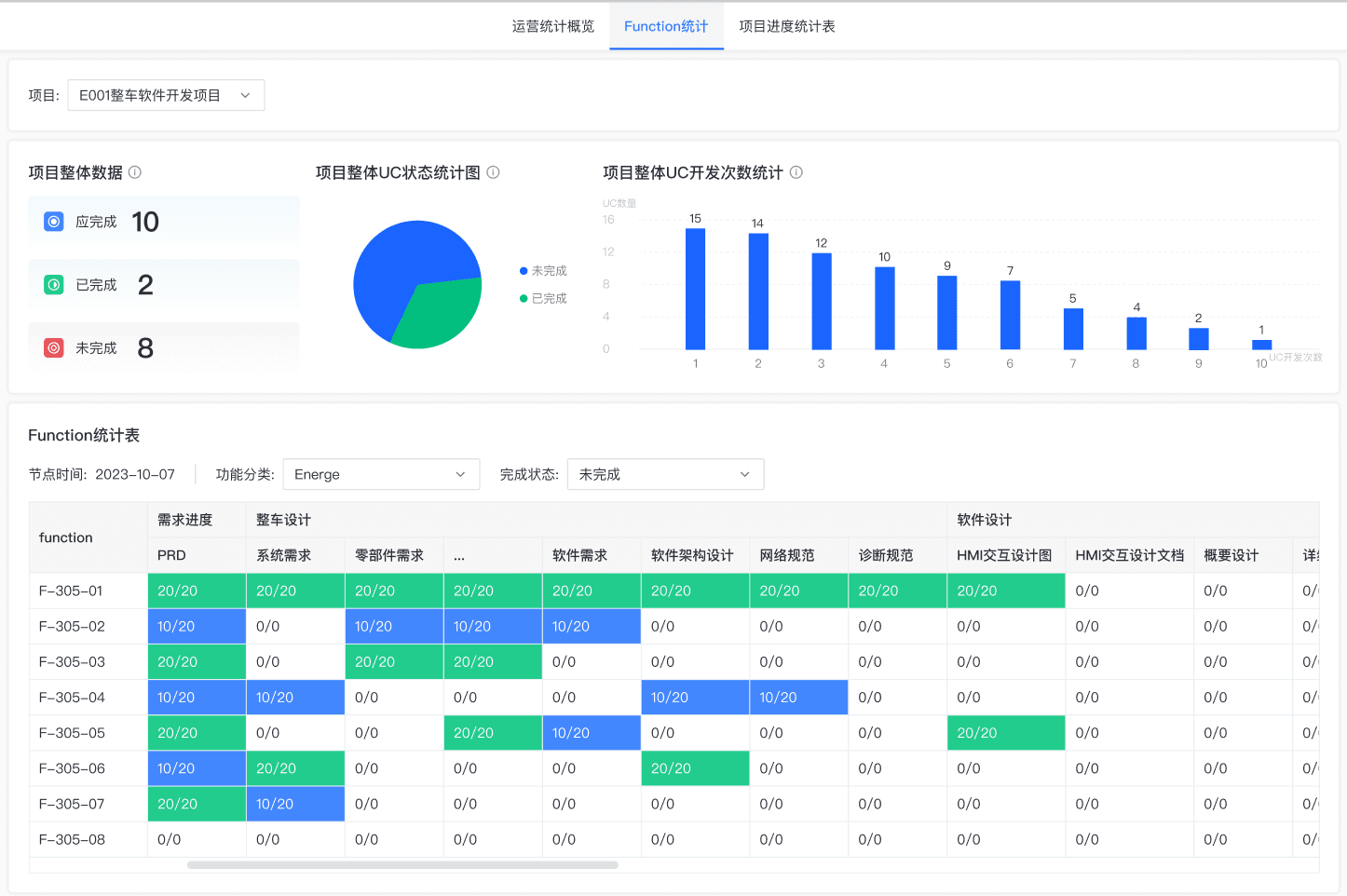Viewport: 1347px width, 896px height.
Task: Click the red 未完成 icon
Action: point(54,348)
